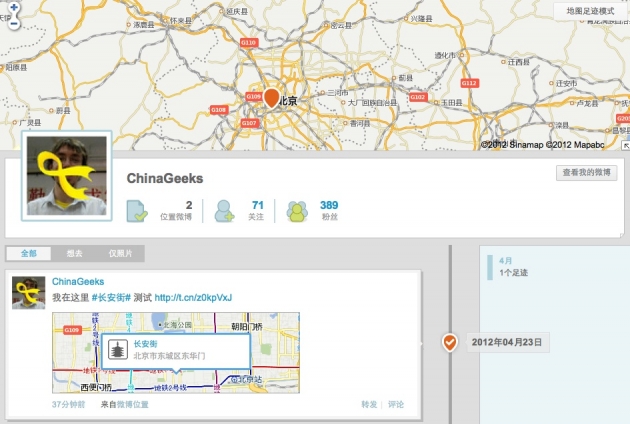630x424 pixels.
Task: Click the post's embedded map thumbnail
Action: pyautogui.click(x=176, y=352)
